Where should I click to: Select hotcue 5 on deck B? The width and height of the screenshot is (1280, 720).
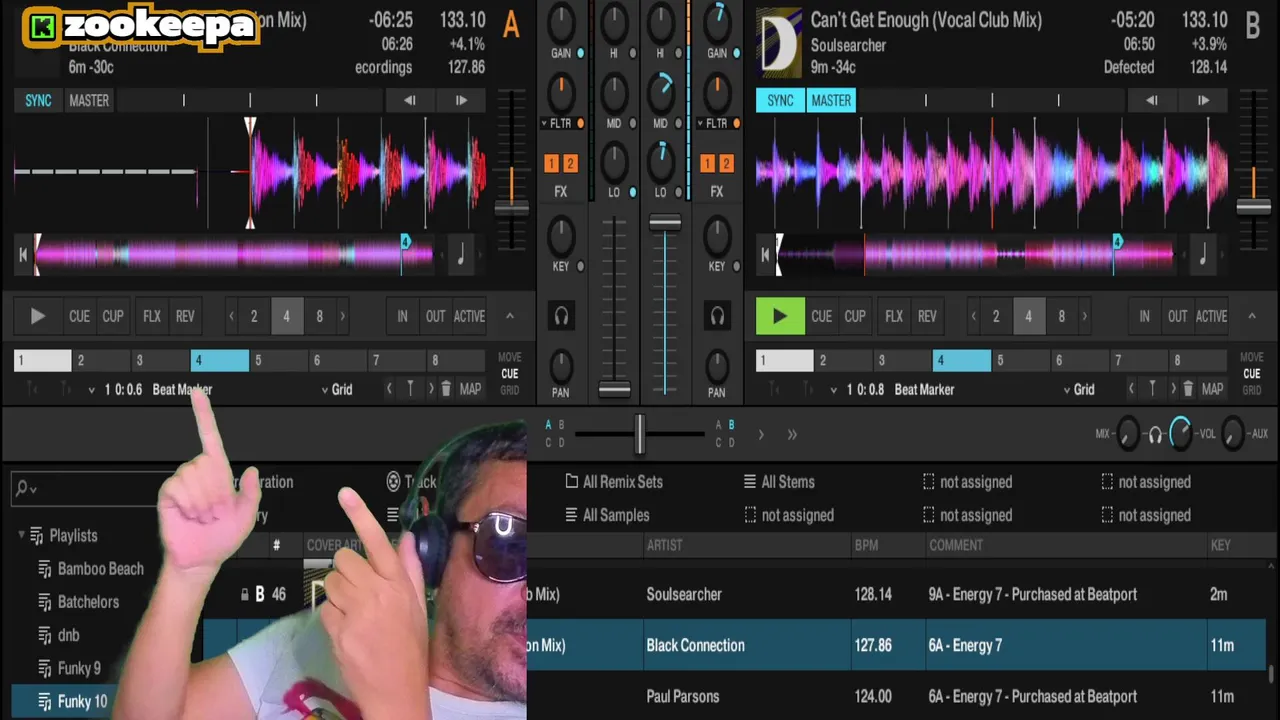click(x=1021, y=361)
